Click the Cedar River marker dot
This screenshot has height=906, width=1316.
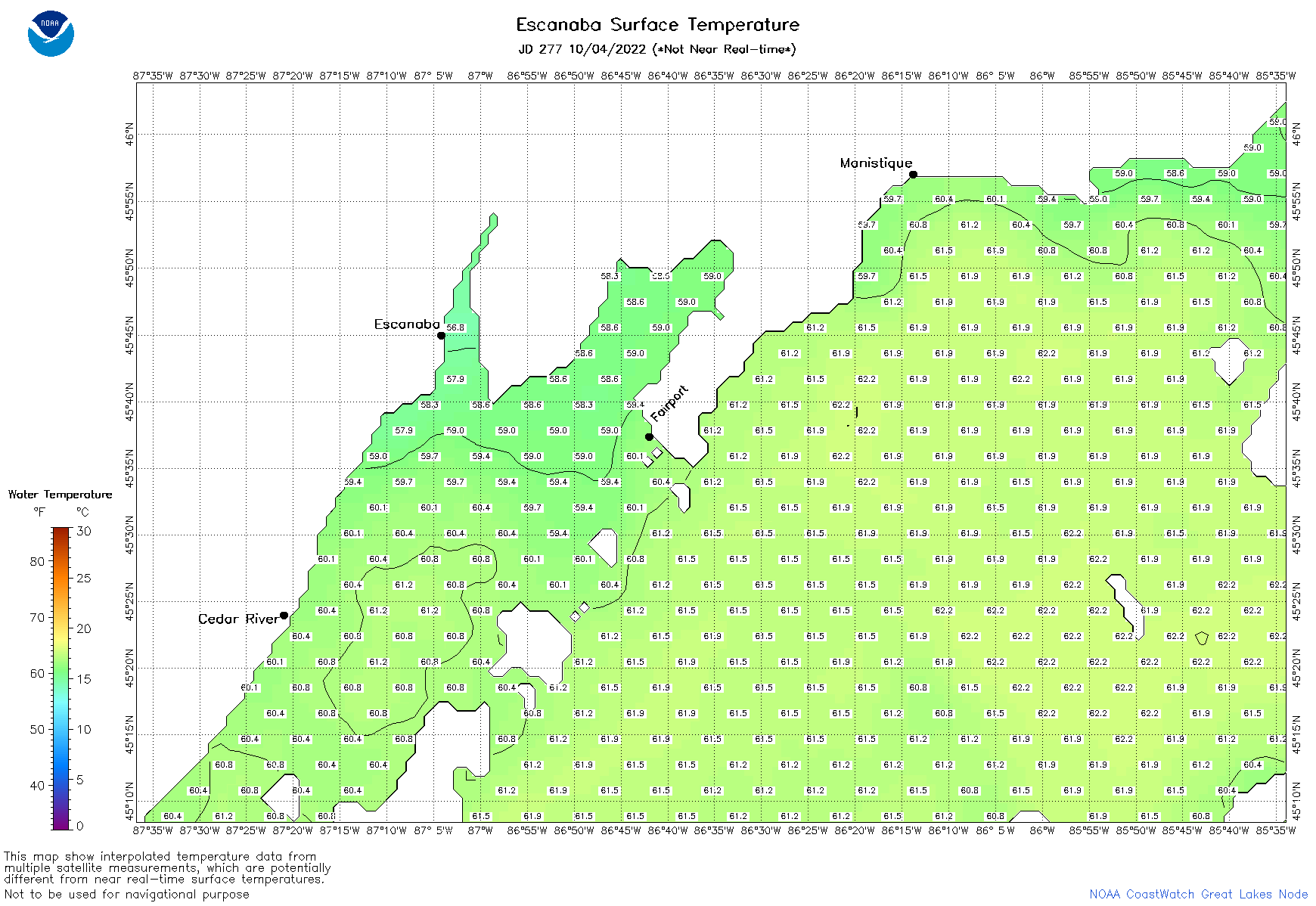pyautogui.click(x=284, y=616)
